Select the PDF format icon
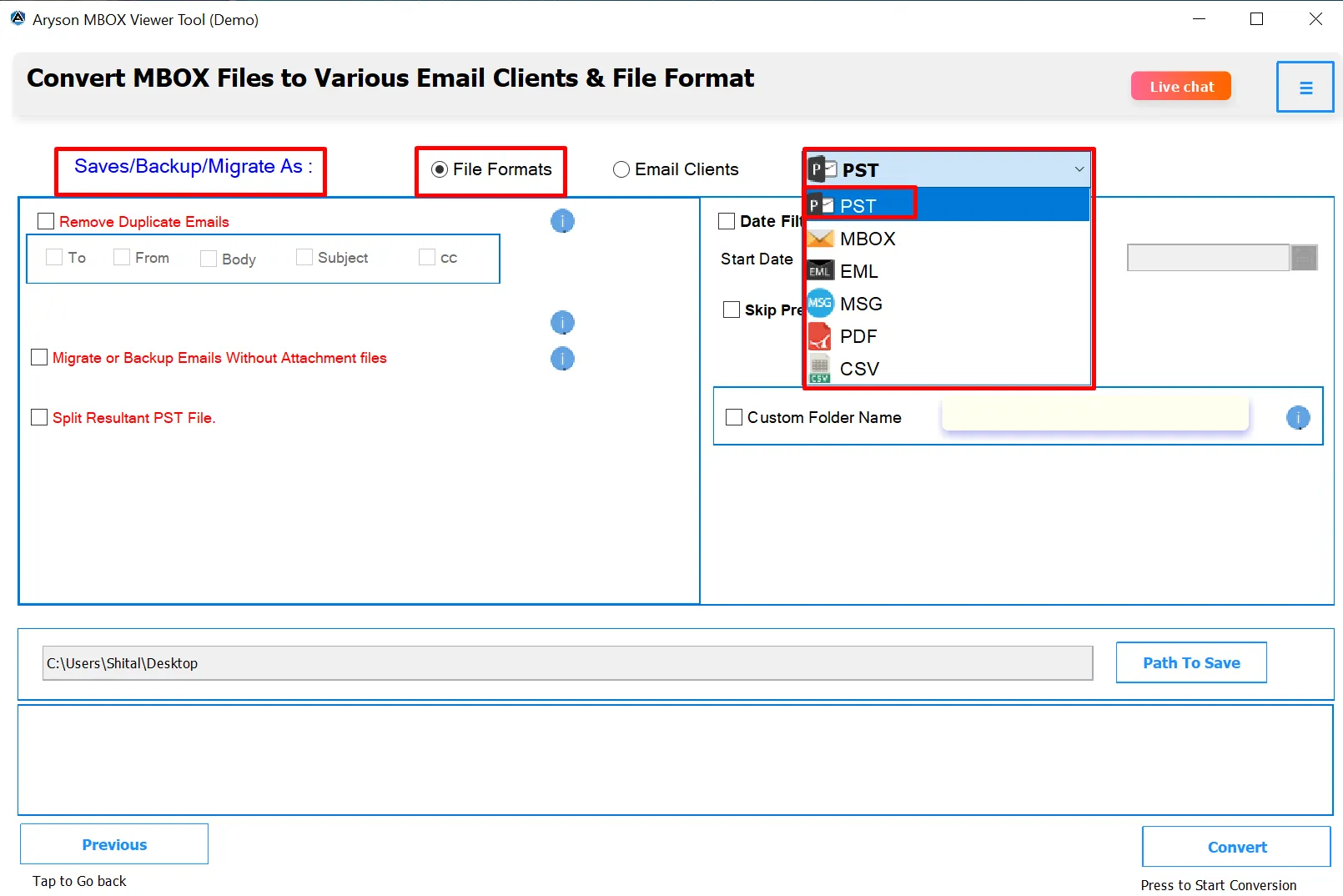Viewport: 1343px width, 896px height. pos(820,335)
